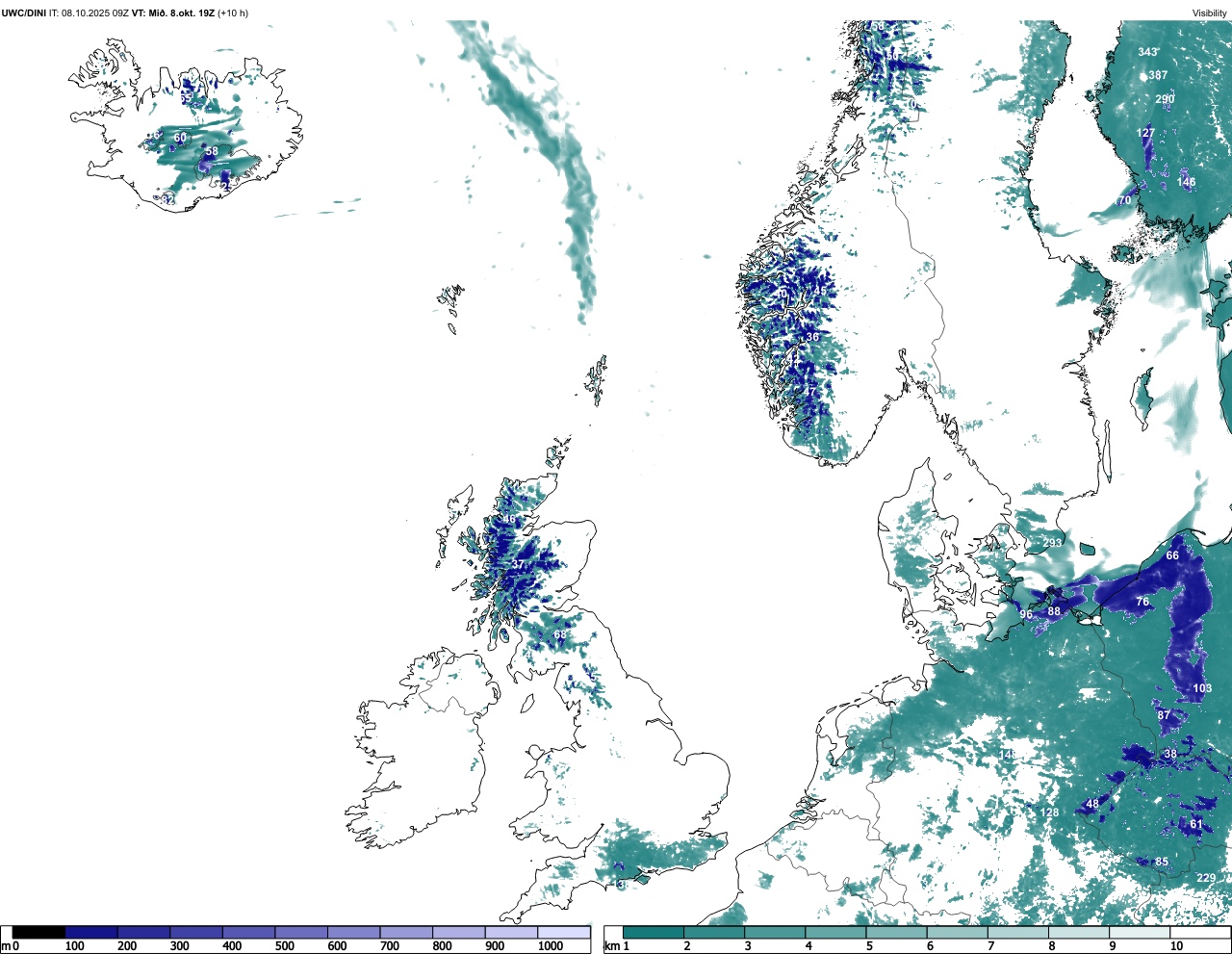Click the '500' tick label in the metre legend
Image resolution: width=1232 pixels, height=954 pixels.
284,946
